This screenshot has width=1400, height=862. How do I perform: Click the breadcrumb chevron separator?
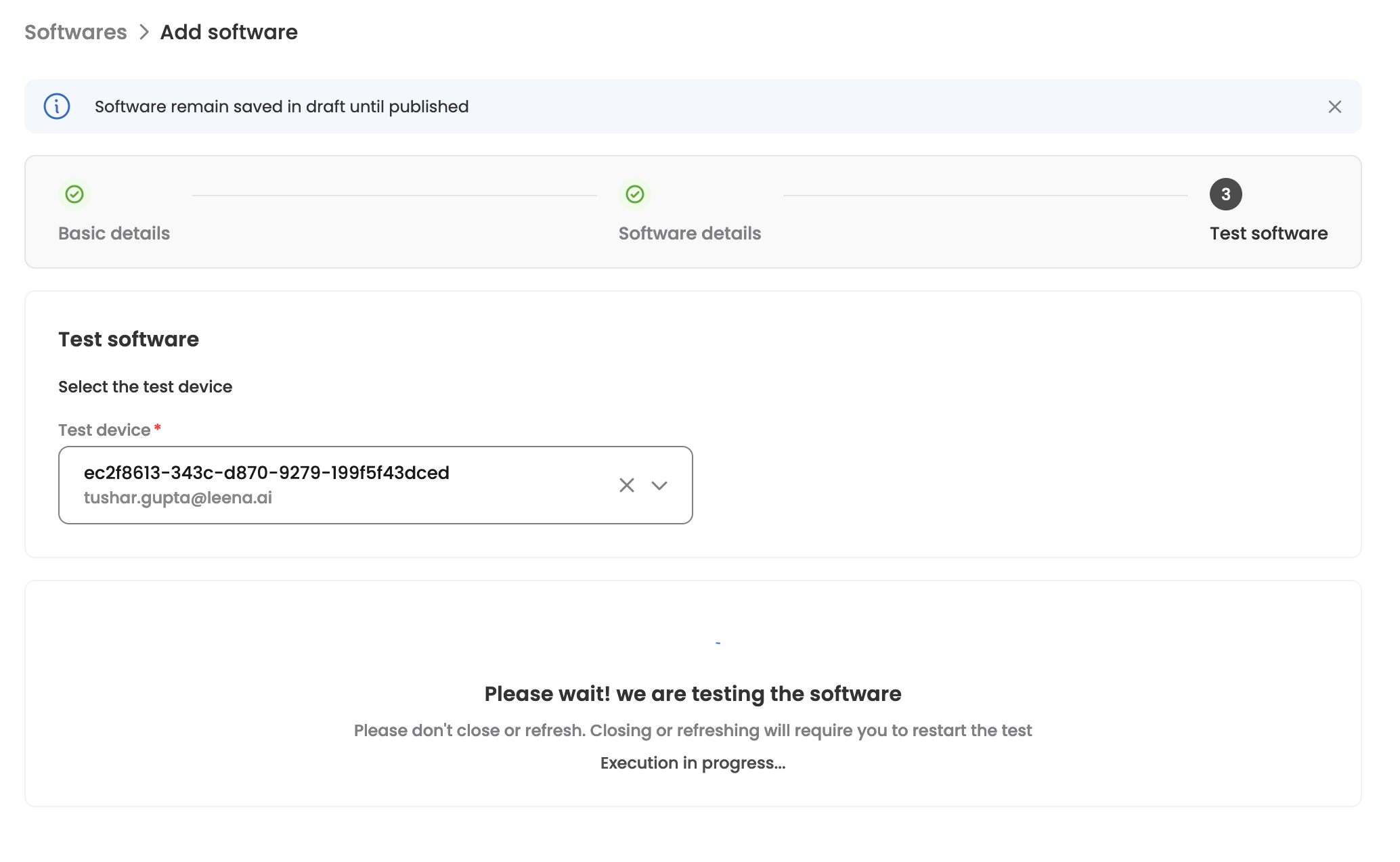point(144,32)
